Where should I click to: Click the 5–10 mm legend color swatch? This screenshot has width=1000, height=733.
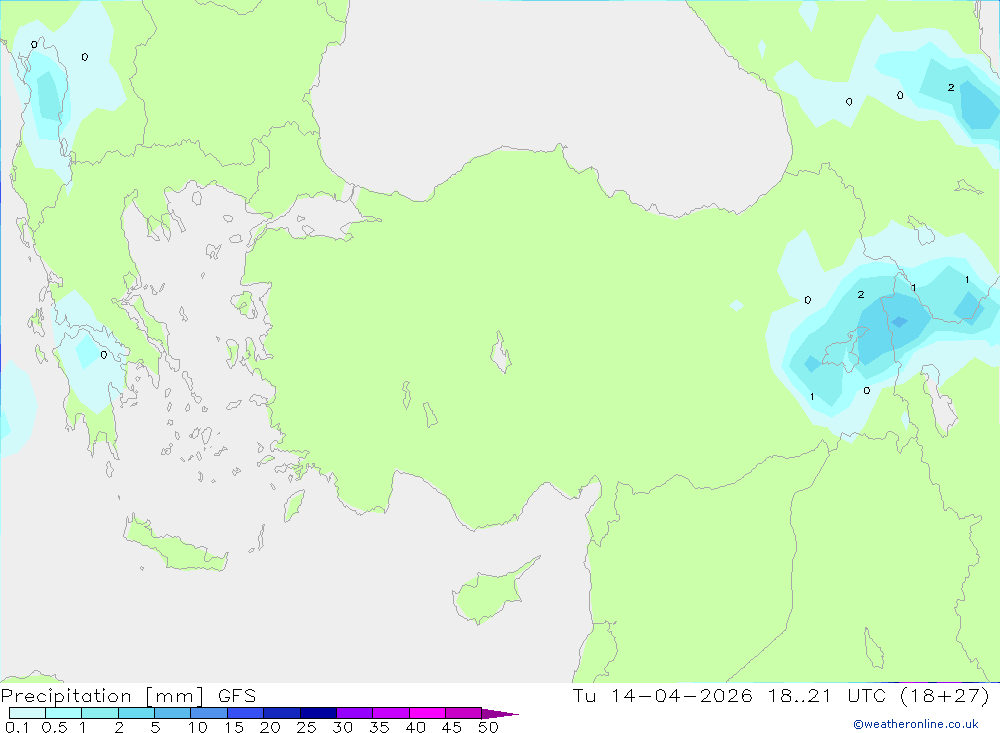pyautogui.click(x=173, y=713)
